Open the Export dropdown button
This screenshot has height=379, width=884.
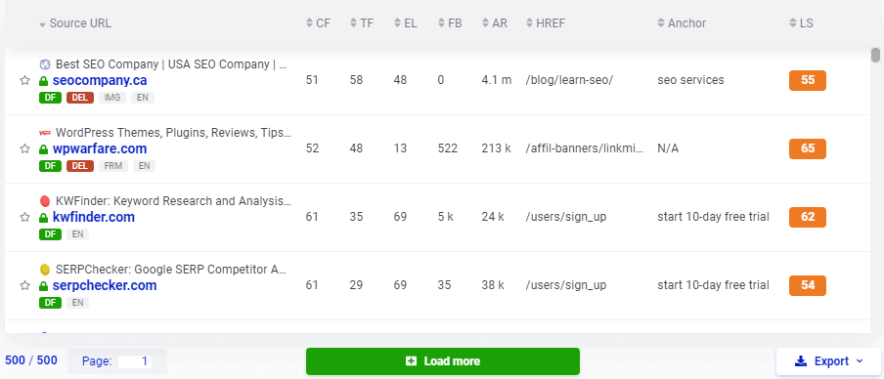[828, 361]
